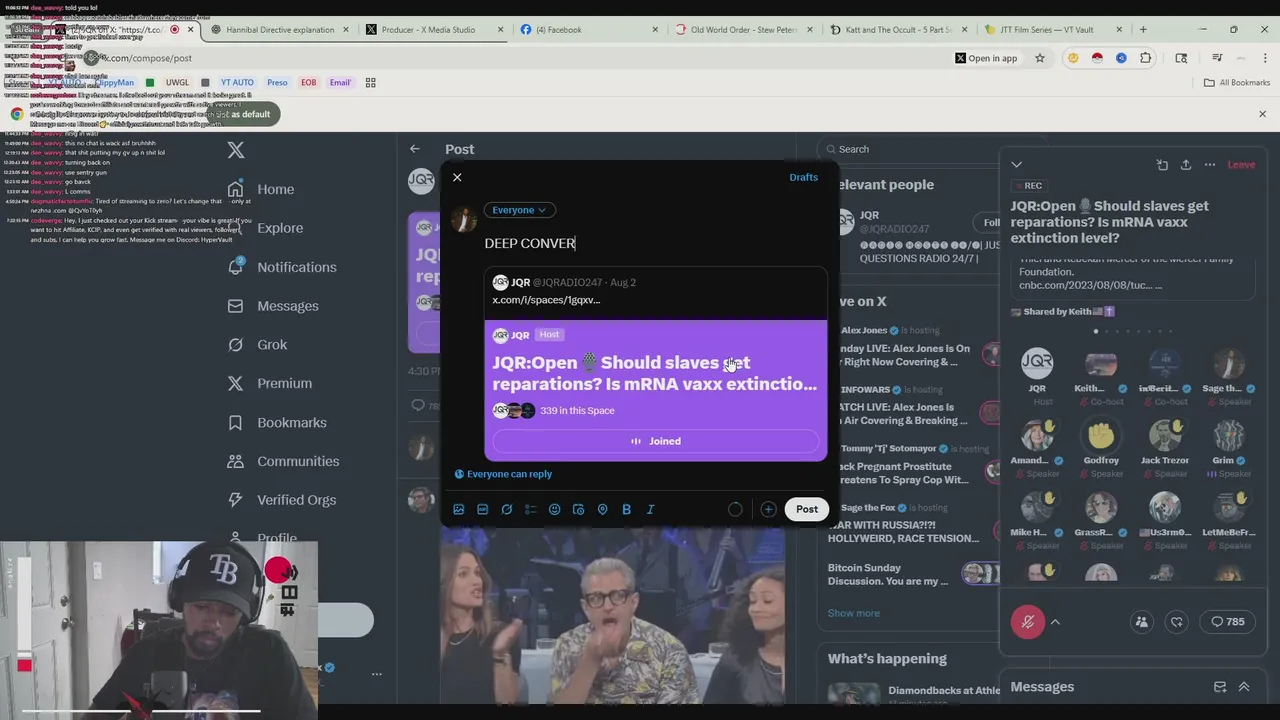Publish with the Post button
The width and height of the screenshot is (1280, 720).
click(x=807, y=509)
